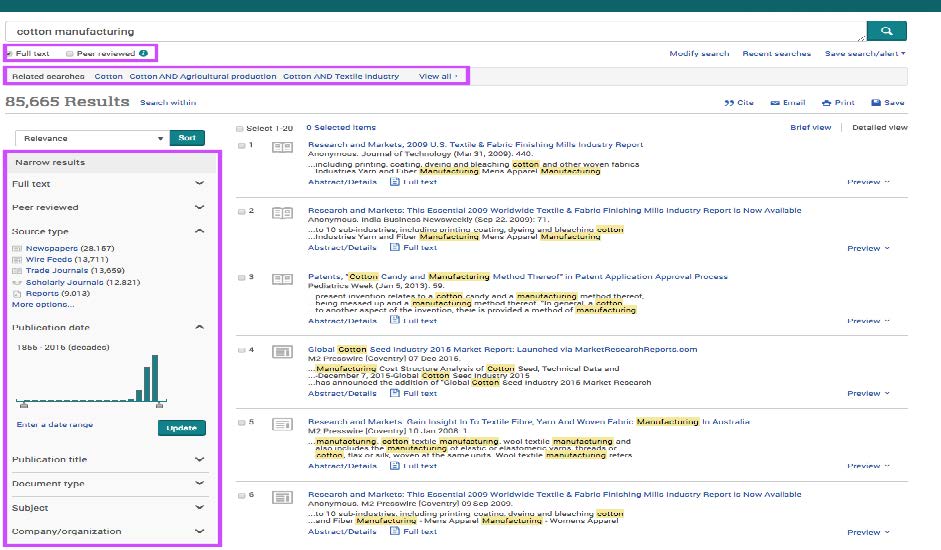Check the box for result 5

[x=241, y=423]
